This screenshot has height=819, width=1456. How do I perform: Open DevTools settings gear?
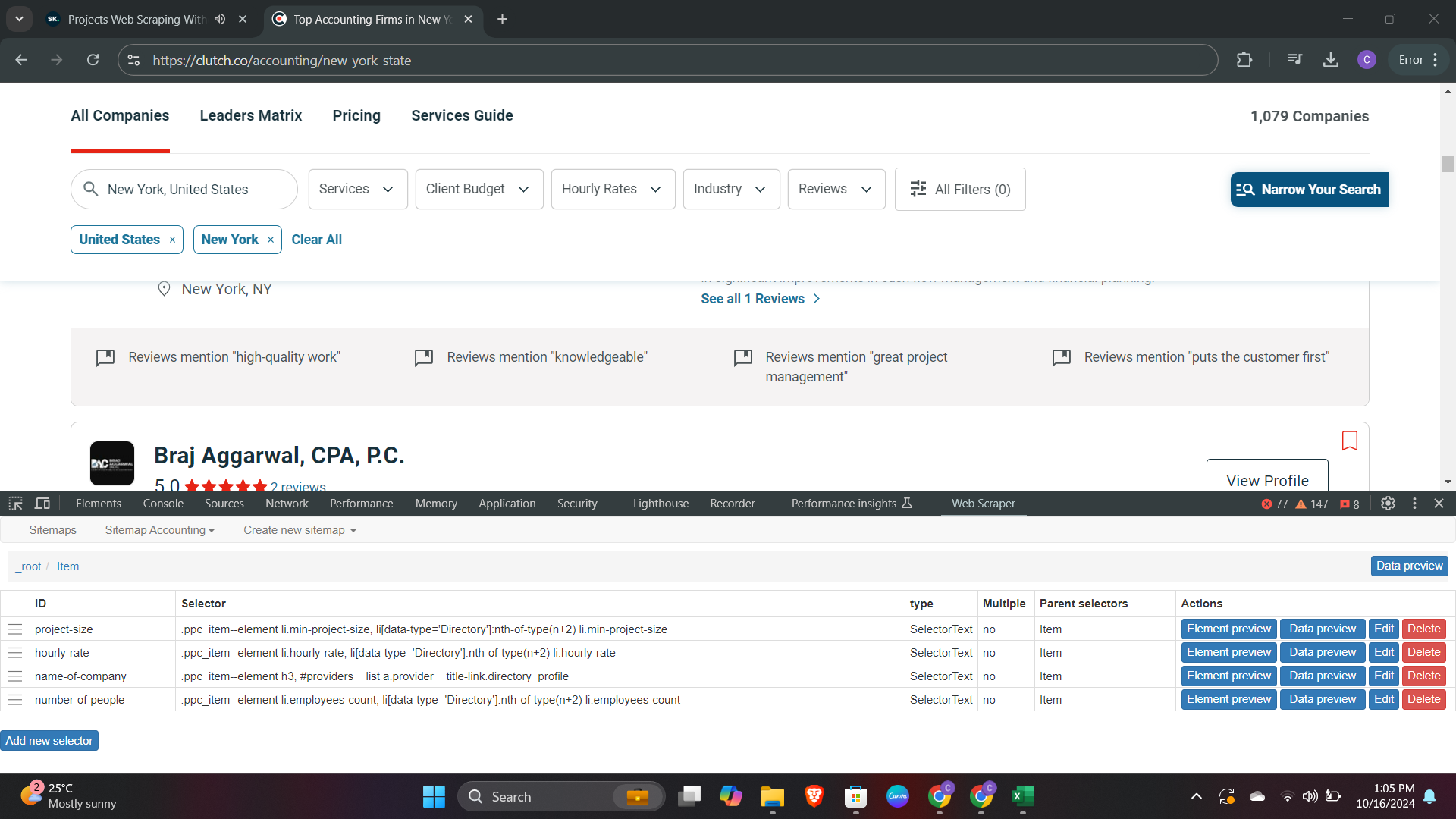click(x=1388, y=504)
